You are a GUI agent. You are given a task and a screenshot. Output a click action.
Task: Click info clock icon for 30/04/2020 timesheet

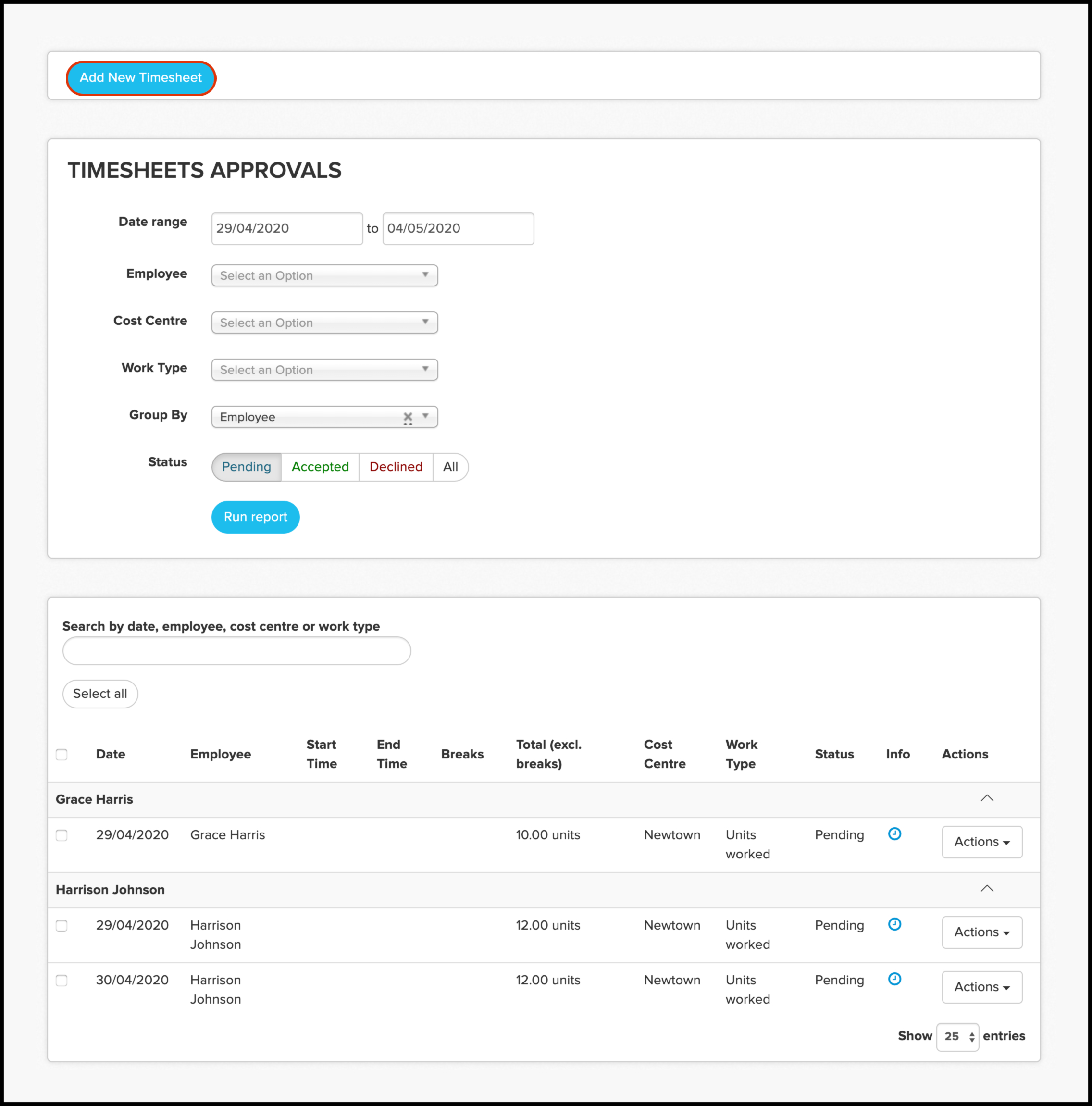point(894,980)
